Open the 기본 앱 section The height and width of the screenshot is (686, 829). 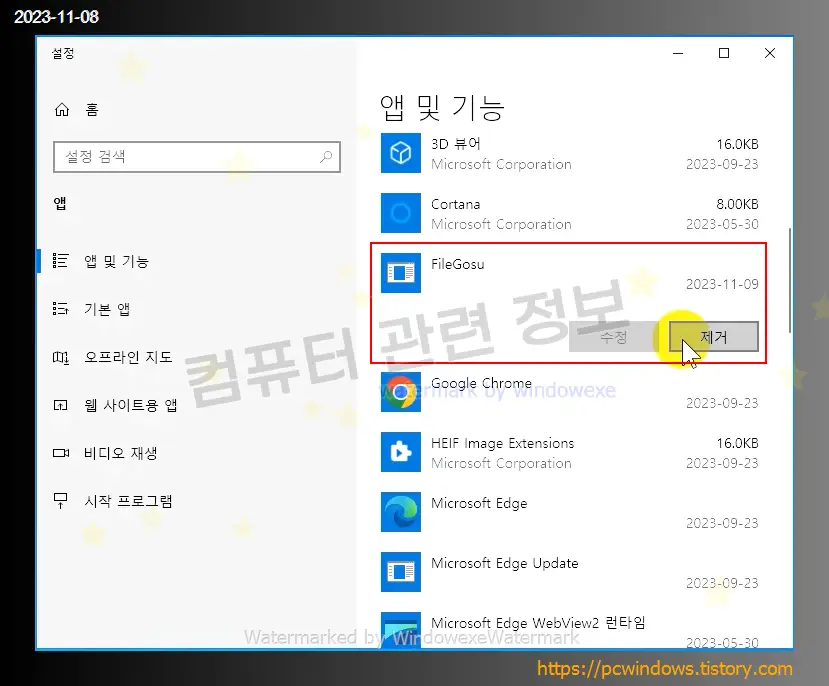[107, 309]
